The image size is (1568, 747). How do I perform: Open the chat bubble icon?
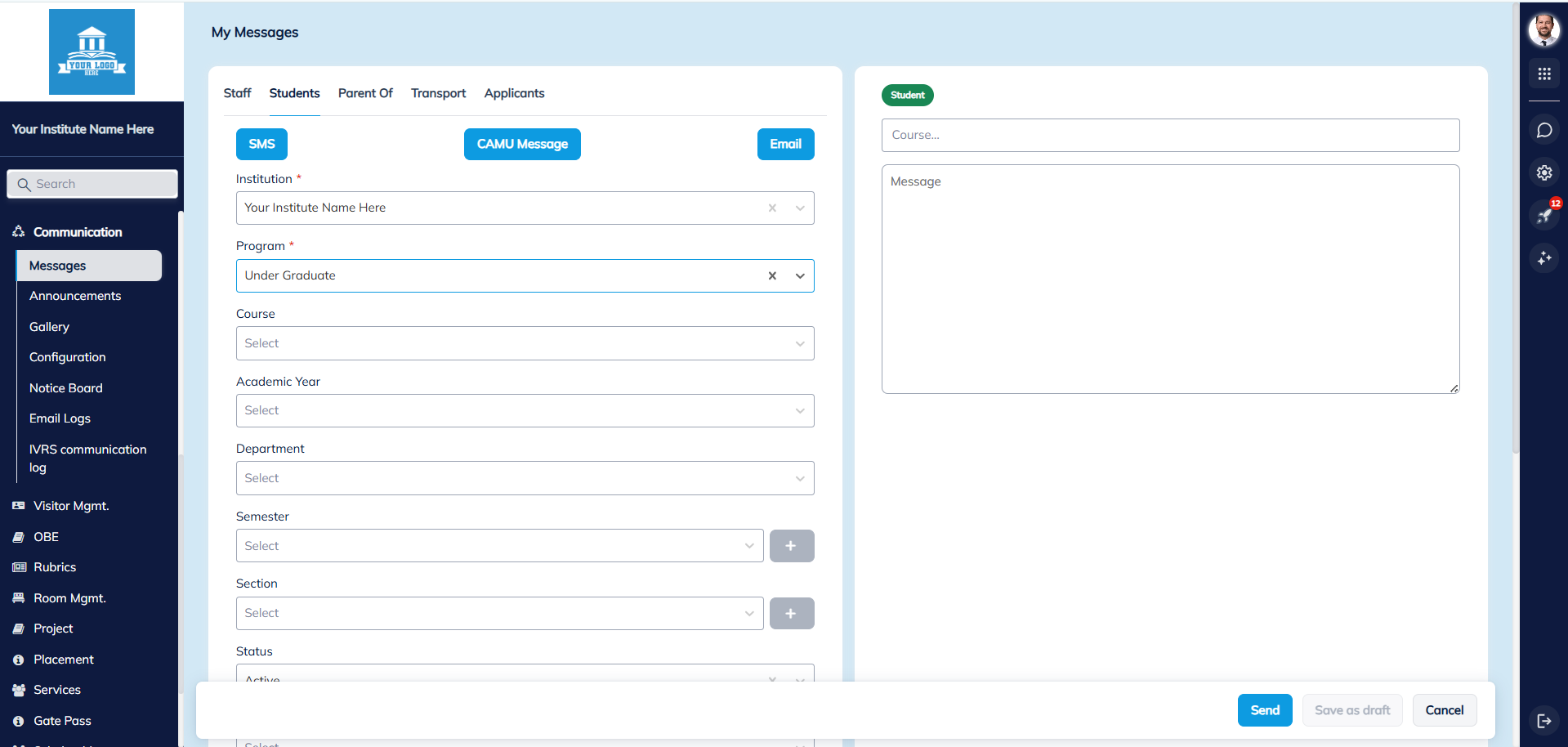tap(1543, 130)
